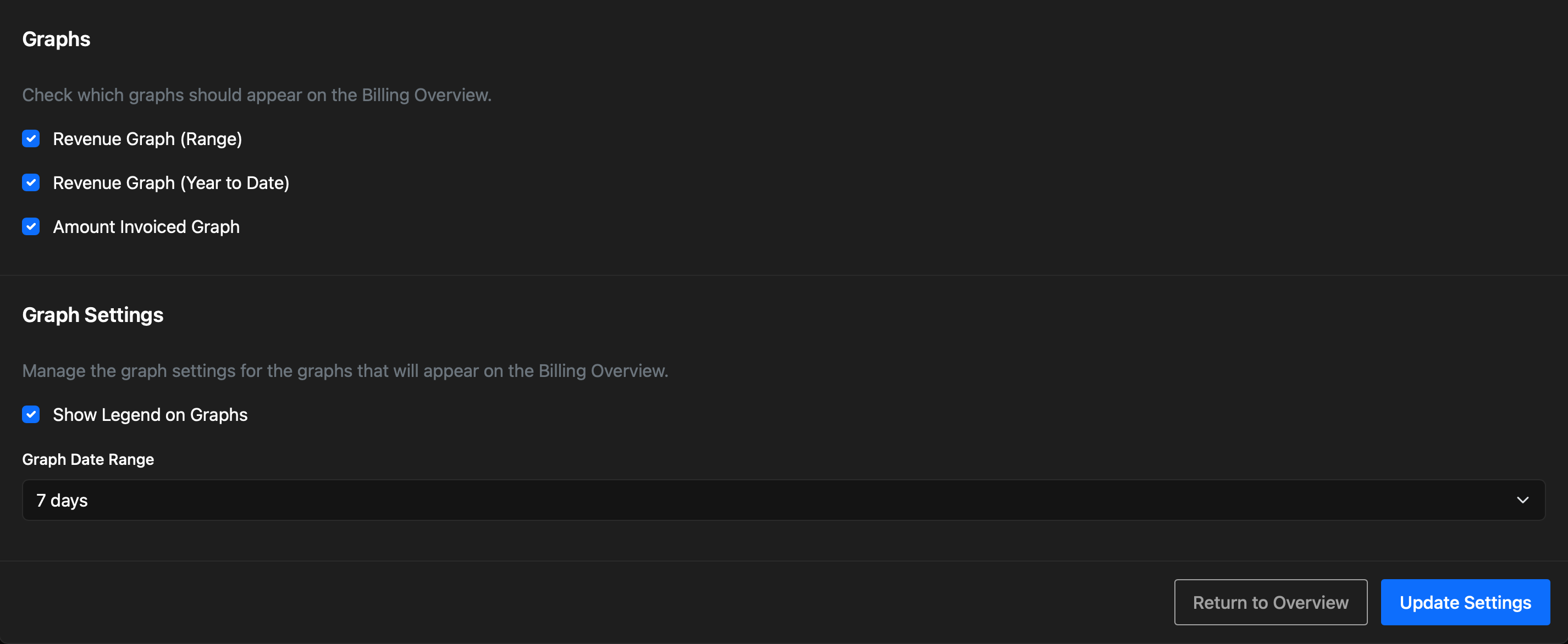1568x644 pixels.
Task: Click the "Revenue Graph (Range)" label text
Action: [147, 139]
